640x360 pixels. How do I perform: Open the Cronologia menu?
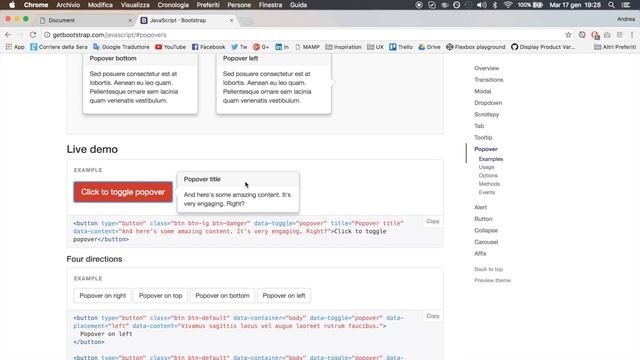173,5
